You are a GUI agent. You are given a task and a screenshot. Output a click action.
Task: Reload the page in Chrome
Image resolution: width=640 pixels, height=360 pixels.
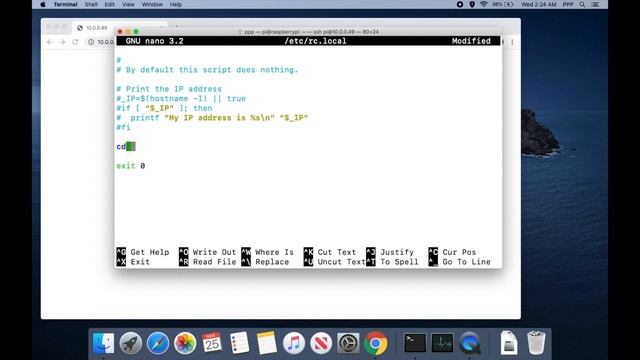coord(75,42)
